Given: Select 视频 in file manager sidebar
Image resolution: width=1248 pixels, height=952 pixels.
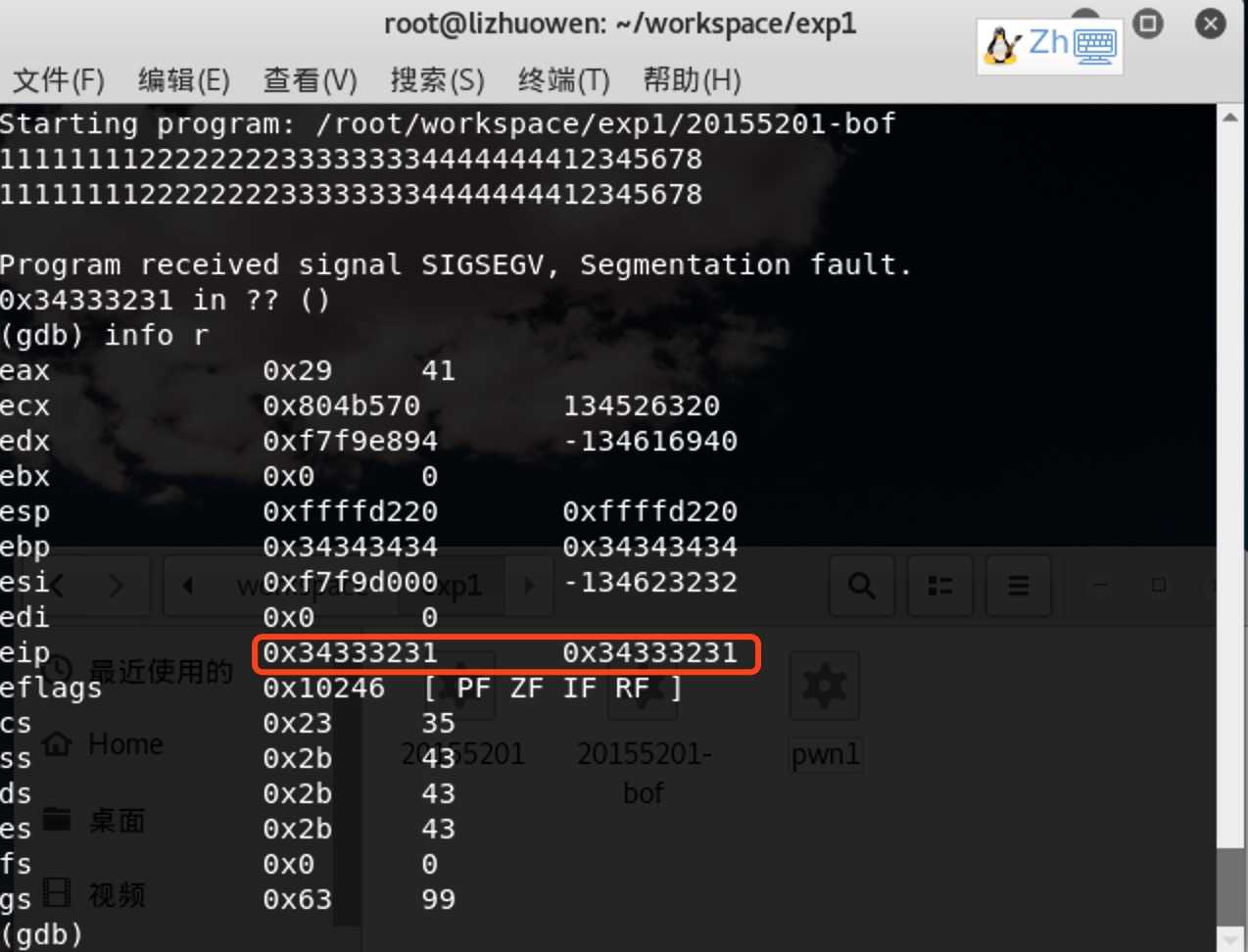Looking at the screenshot, I should tap(118, 895).
